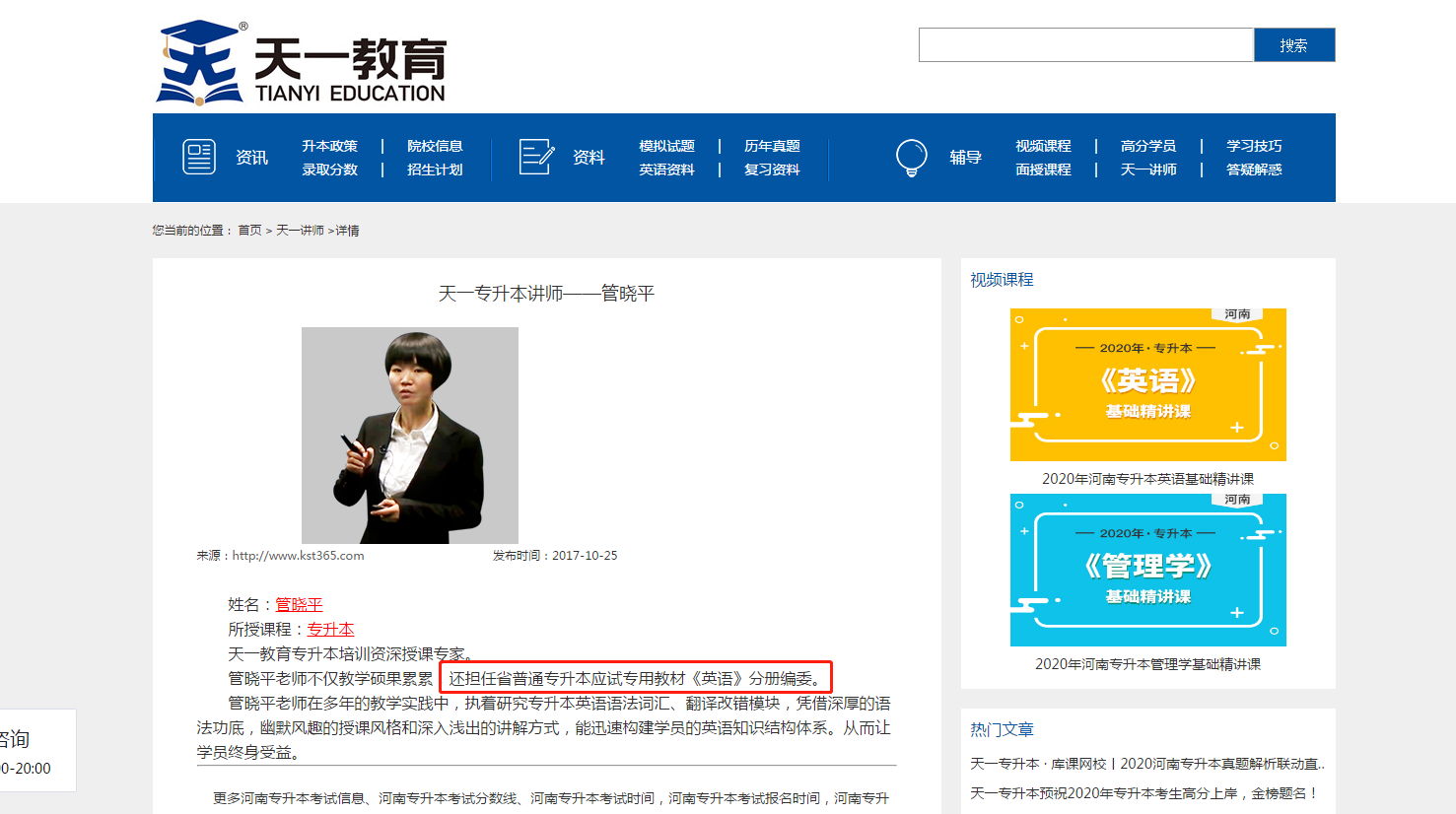Open the blue 《管理学》基础精讲课 course banner
Screen dimensions: 1456x814
(x=1148, y=570)
